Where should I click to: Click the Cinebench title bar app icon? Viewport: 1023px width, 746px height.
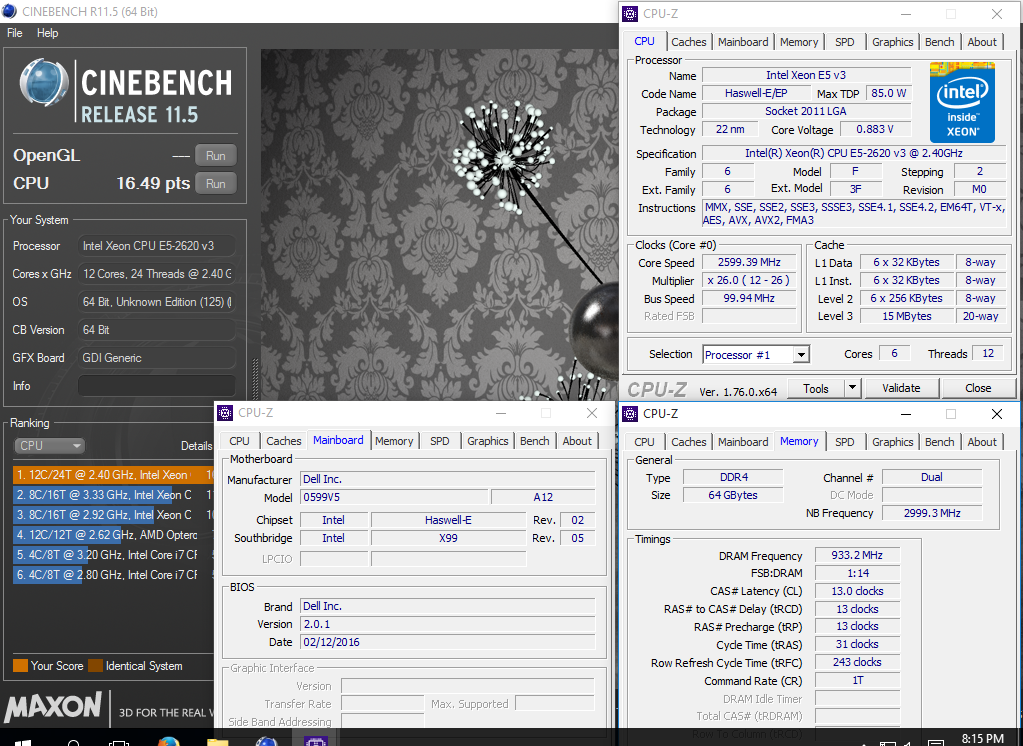pos(10,11)
